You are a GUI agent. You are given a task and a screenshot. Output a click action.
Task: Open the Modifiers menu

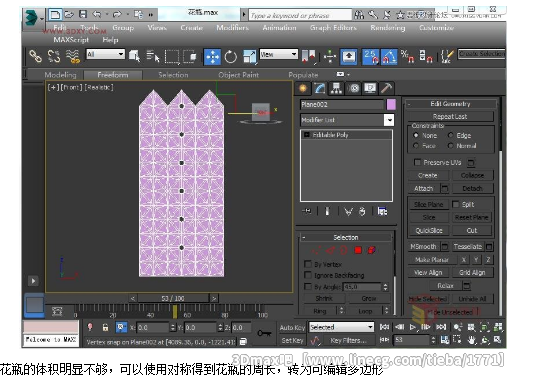coord(232,28)
